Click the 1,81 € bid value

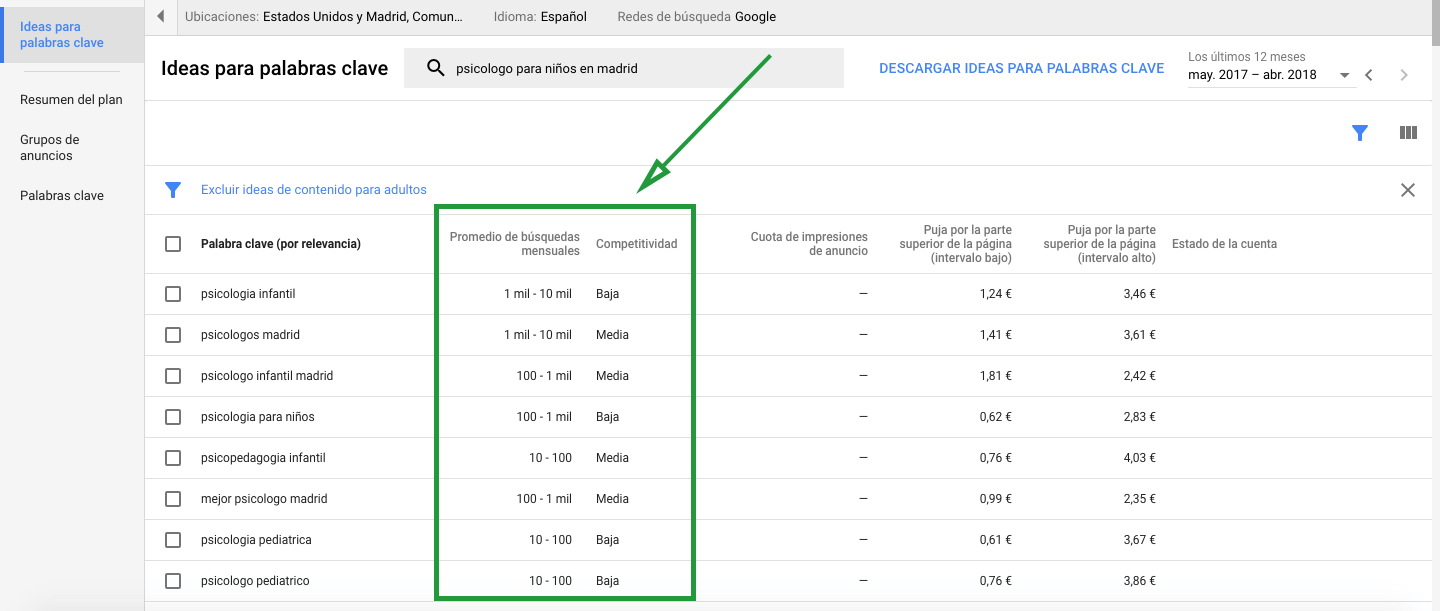[995, 376]
